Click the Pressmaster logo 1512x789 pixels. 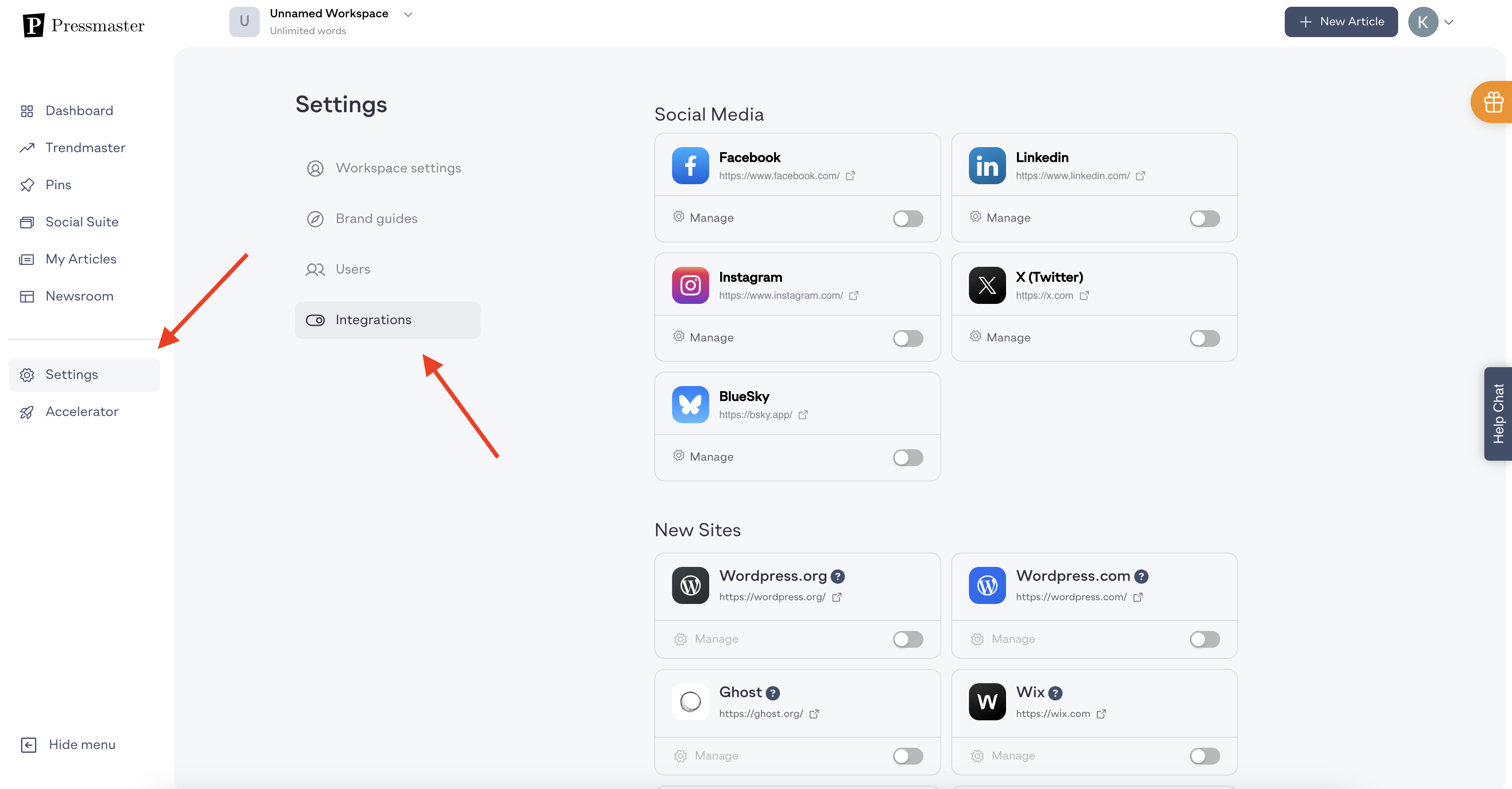click(83, 25)
